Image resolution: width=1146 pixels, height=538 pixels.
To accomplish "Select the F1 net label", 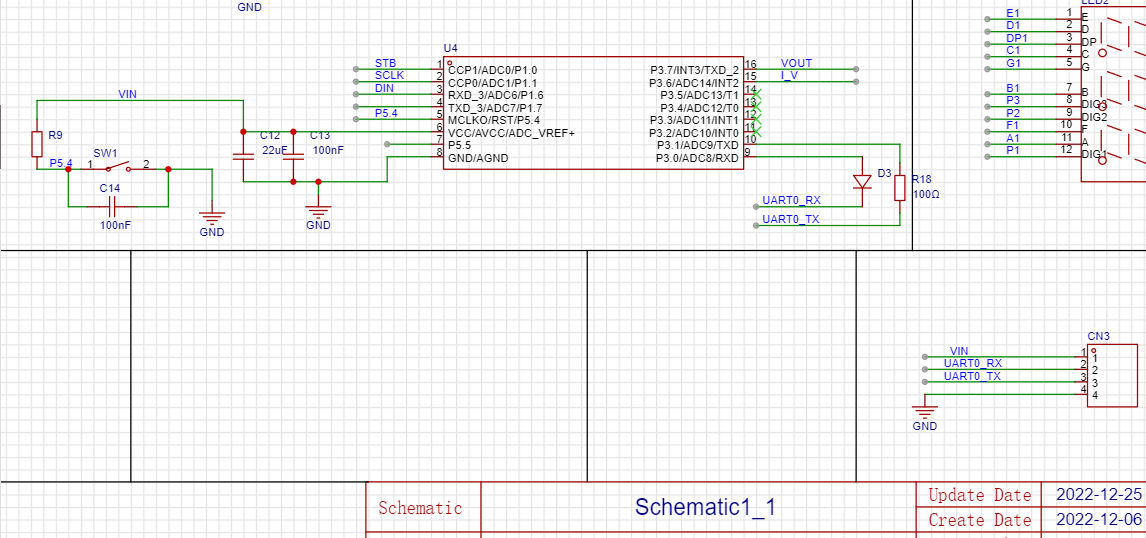I will pos(1012,125).
